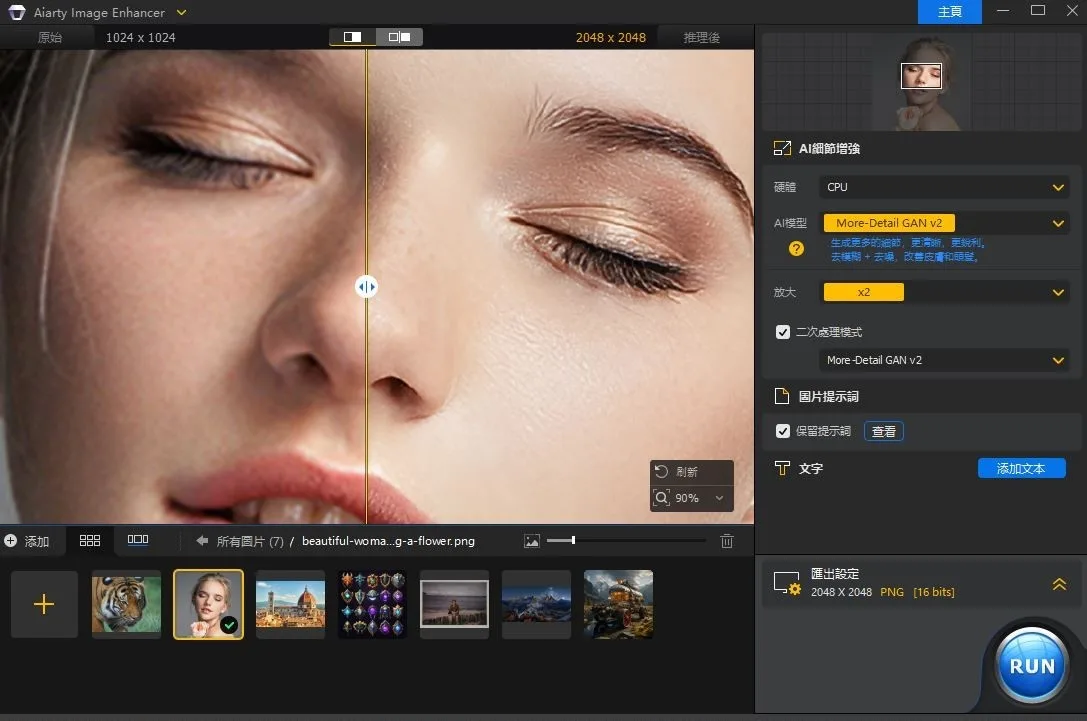Click the question mark help icon
Image resolution: width=1087 pixels, height=721 pixels.
pos(796,249)
